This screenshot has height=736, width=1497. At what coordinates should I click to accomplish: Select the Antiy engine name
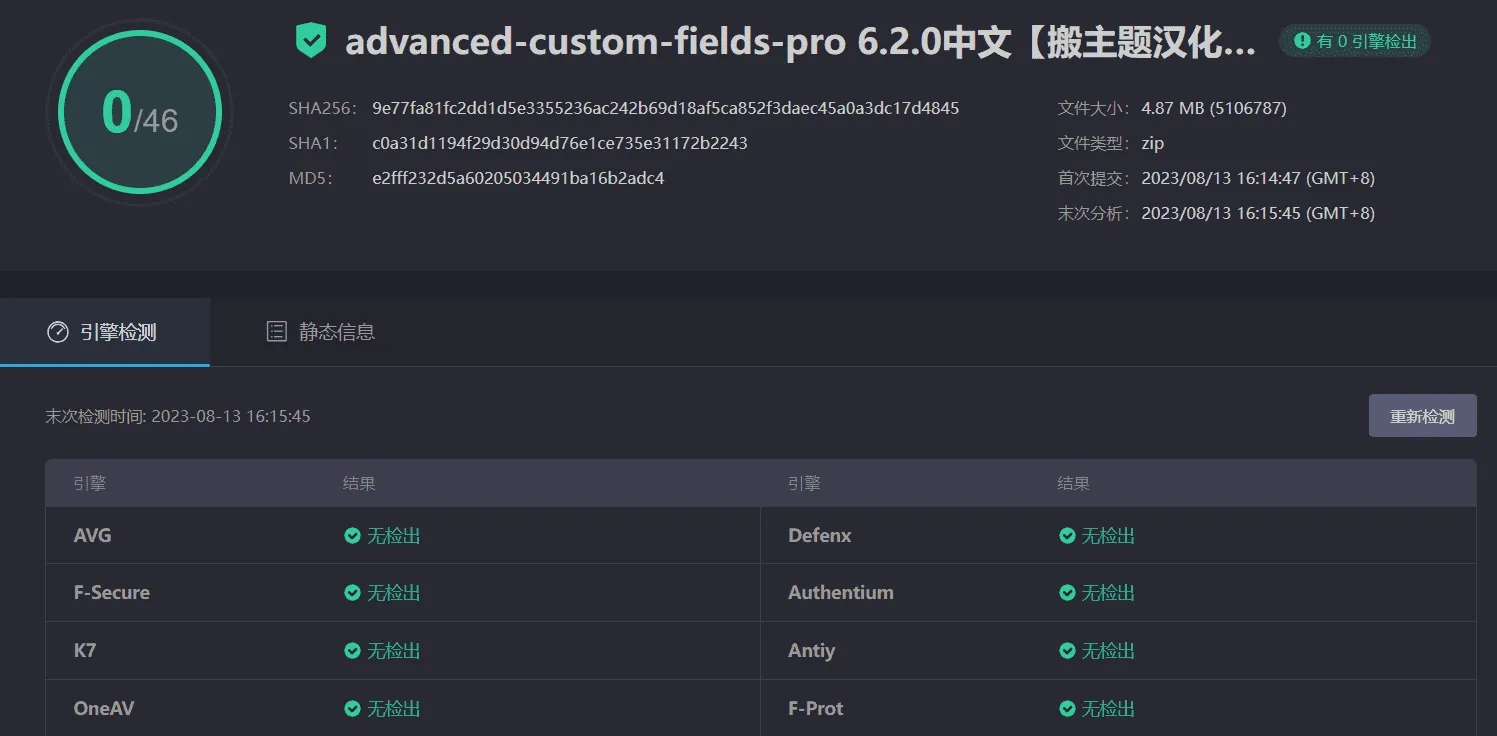pos(812,651)
